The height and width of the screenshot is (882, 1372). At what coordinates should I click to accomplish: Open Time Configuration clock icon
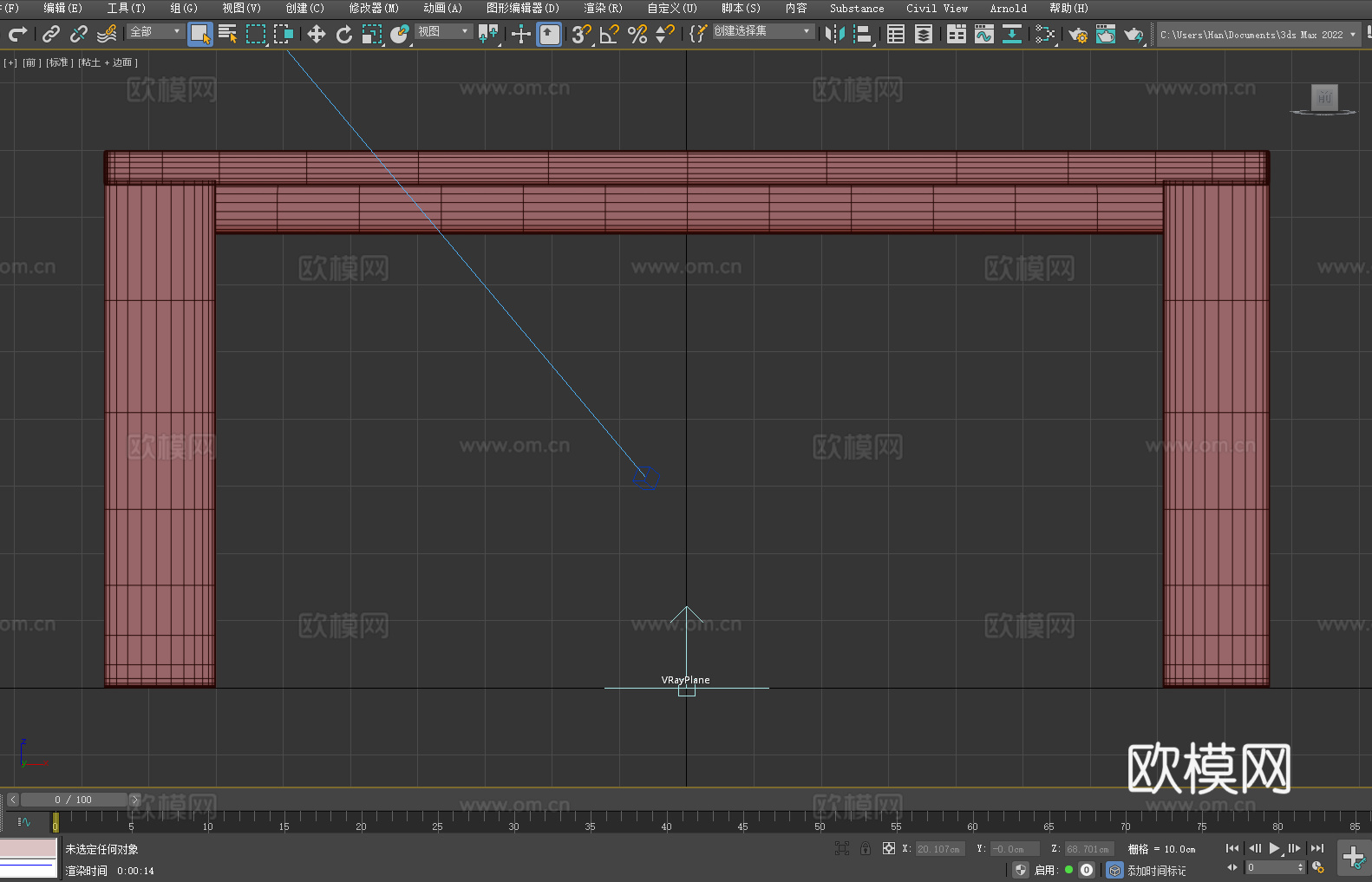tap(1318, 868)
